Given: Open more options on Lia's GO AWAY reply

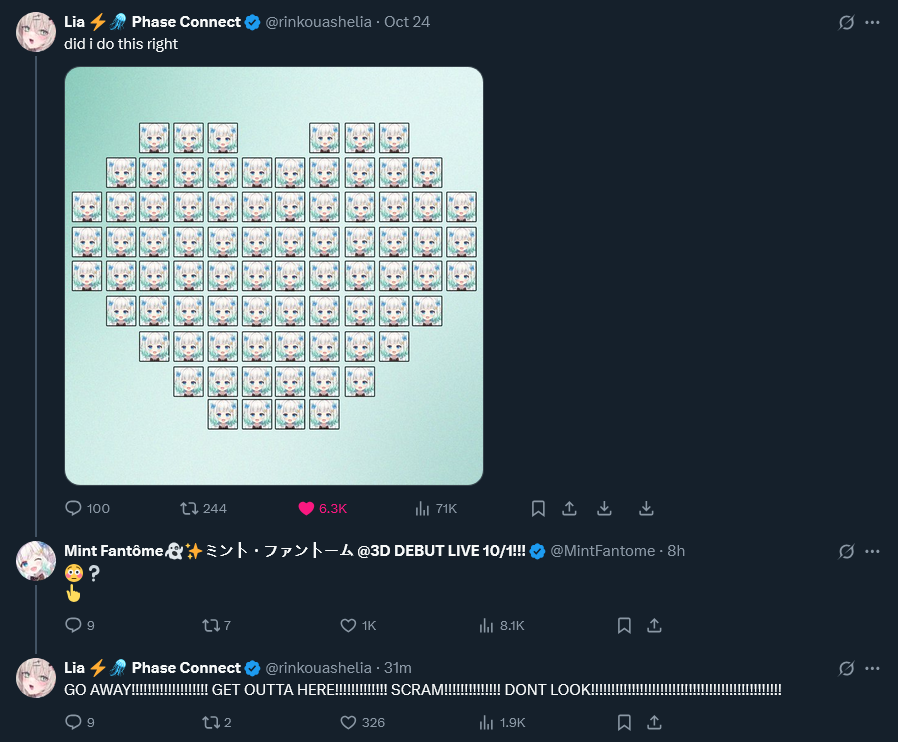Looking at the screenshot, I should (x=872, y=668).
